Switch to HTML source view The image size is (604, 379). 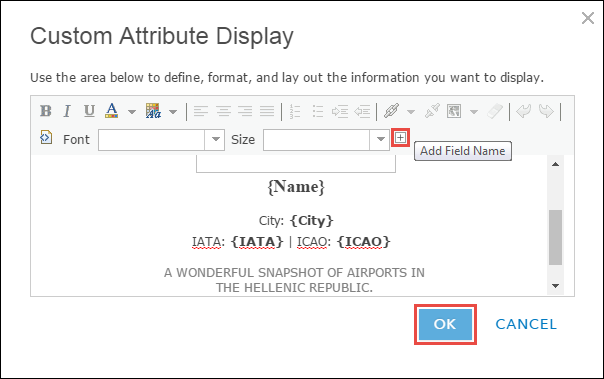tap(46, 137)
